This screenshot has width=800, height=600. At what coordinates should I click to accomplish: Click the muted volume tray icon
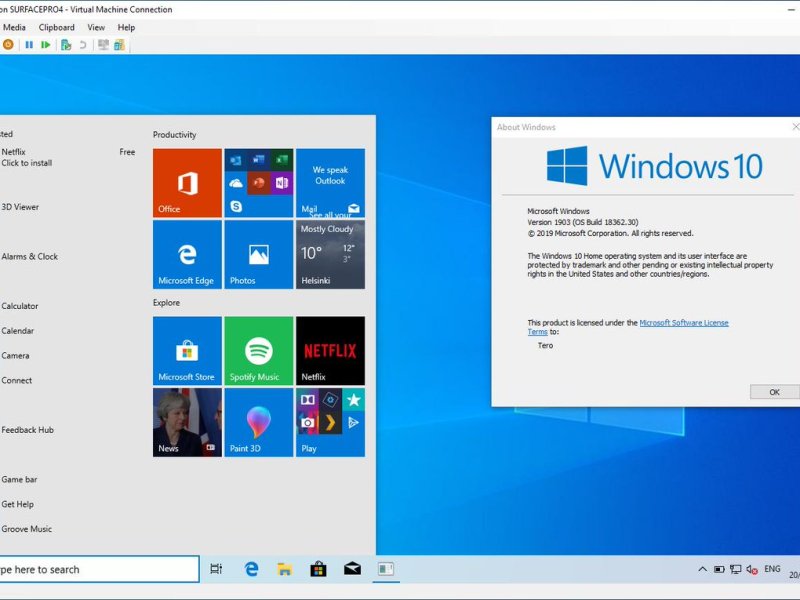752,569
